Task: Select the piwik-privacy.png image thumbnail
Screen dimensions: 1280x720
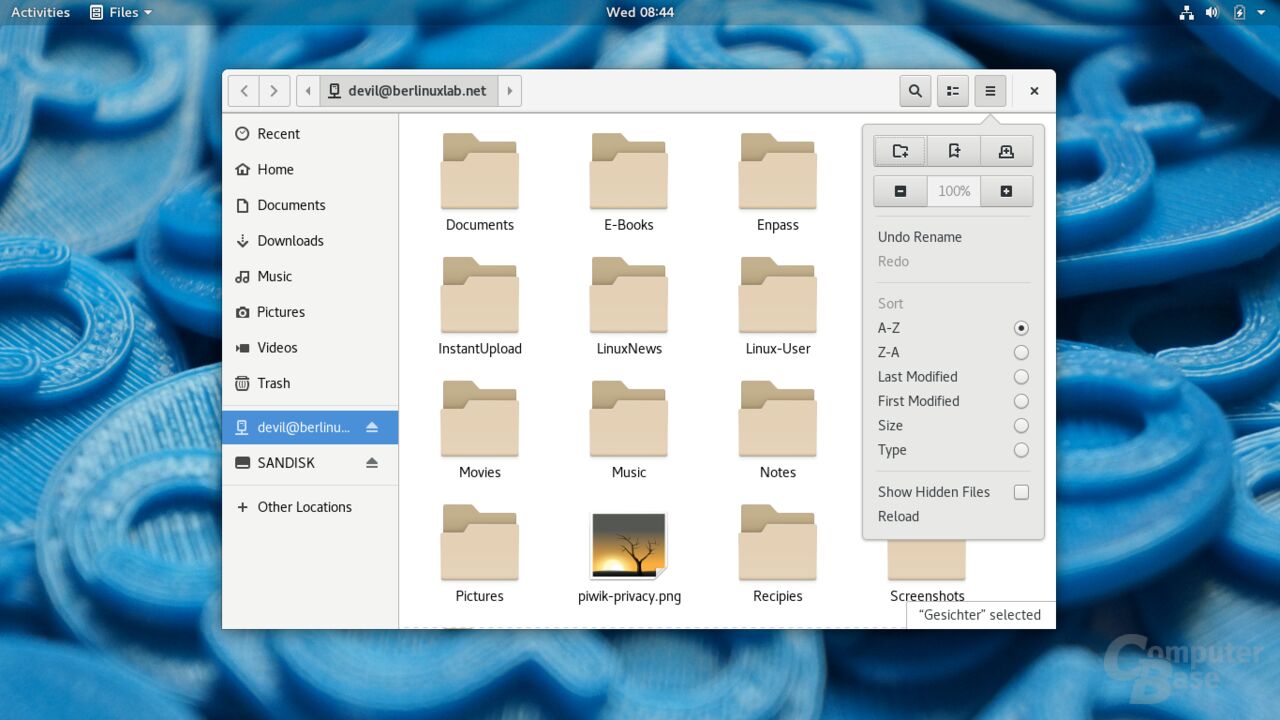Action: pos(629,546)
